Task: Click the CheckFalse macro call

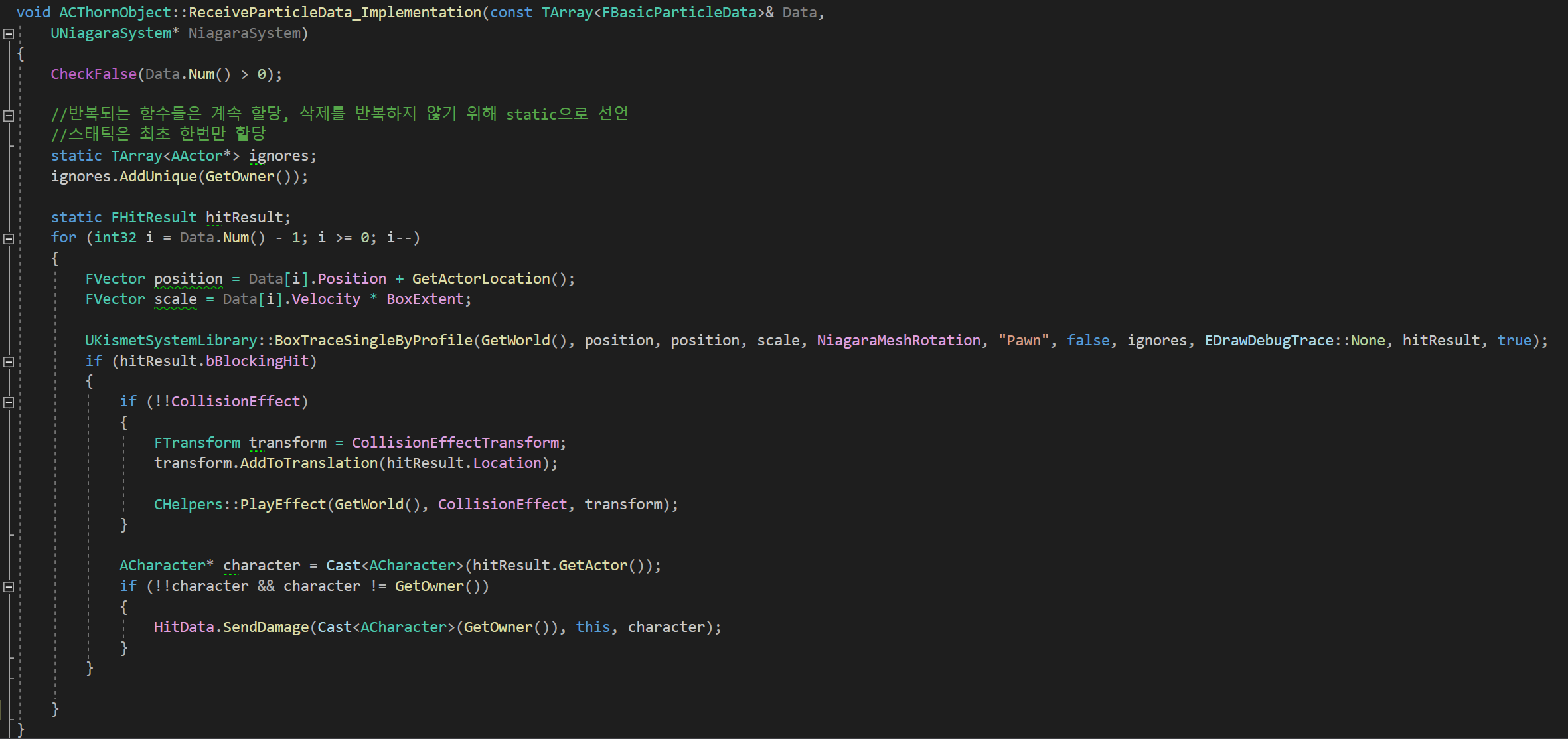Action: point(93,74)
